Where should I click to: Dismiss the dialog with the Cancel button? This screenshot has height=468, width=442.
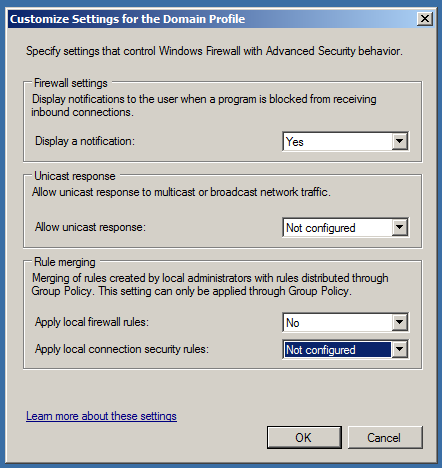[385, 437]
